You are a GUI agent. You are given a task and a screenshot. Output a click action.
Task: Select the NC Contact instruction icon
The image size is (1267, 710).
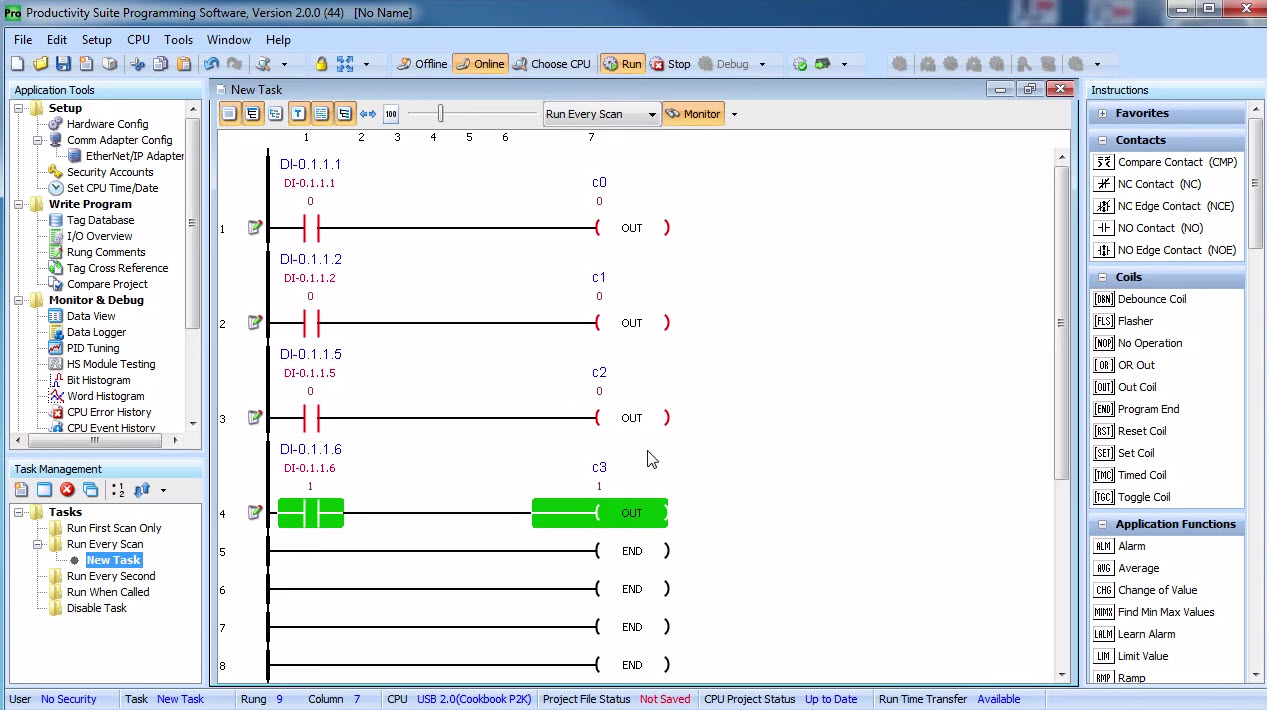pos(1104,184)
